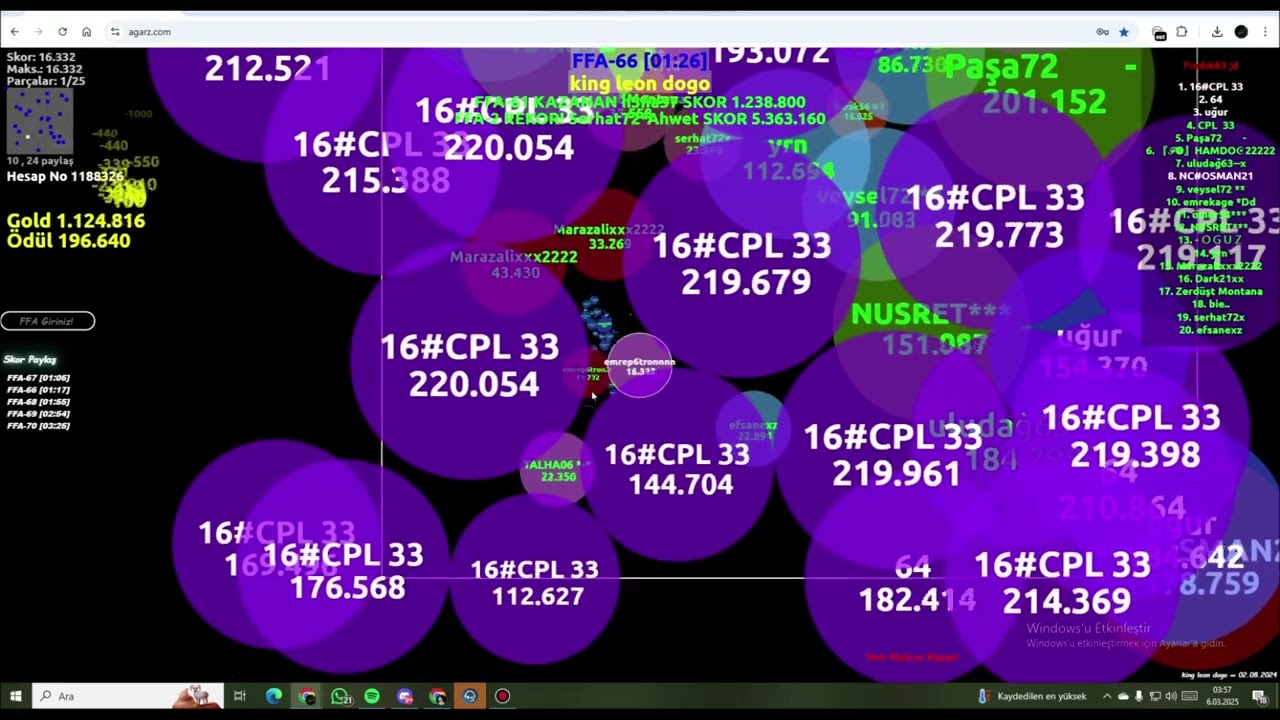Open WhatsApp from the taskbar
This screenshot has height=720, width=1280.
[340, 696]
